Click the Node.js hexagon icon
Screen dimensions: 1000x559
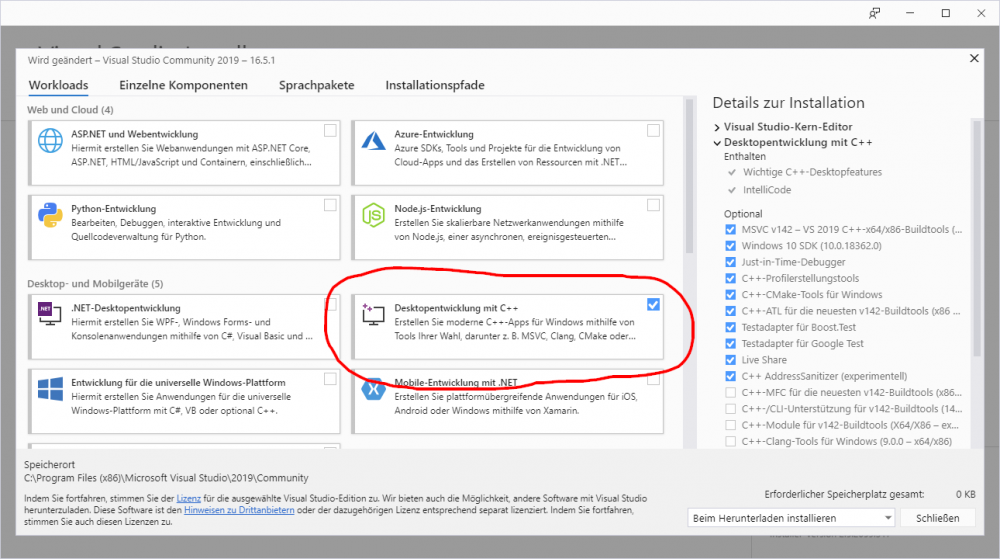[373, 215]
